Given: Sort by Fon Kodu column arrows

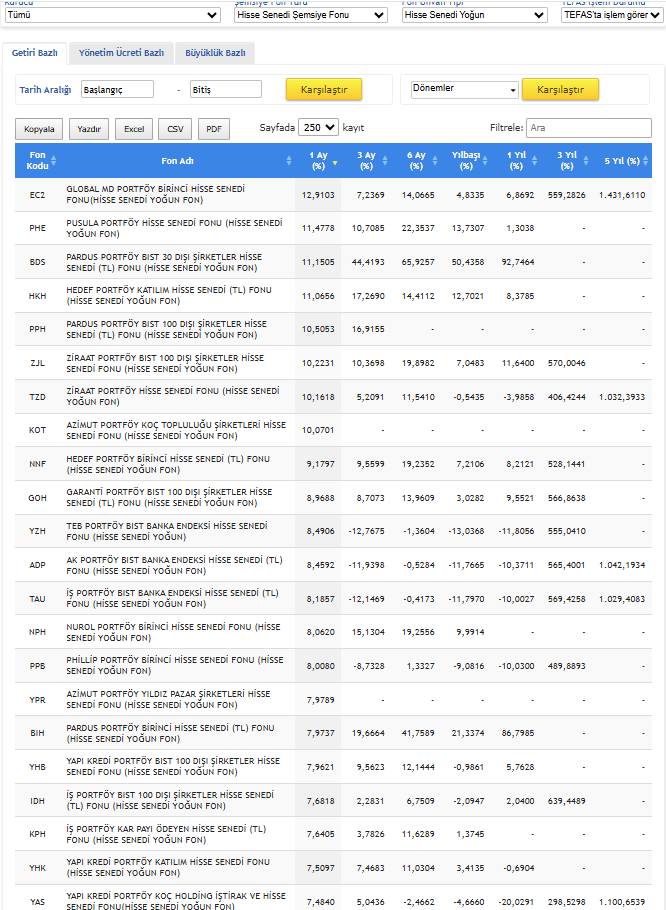Looking at the screenshot, I should pyautogui.click(x=53, y=161).
